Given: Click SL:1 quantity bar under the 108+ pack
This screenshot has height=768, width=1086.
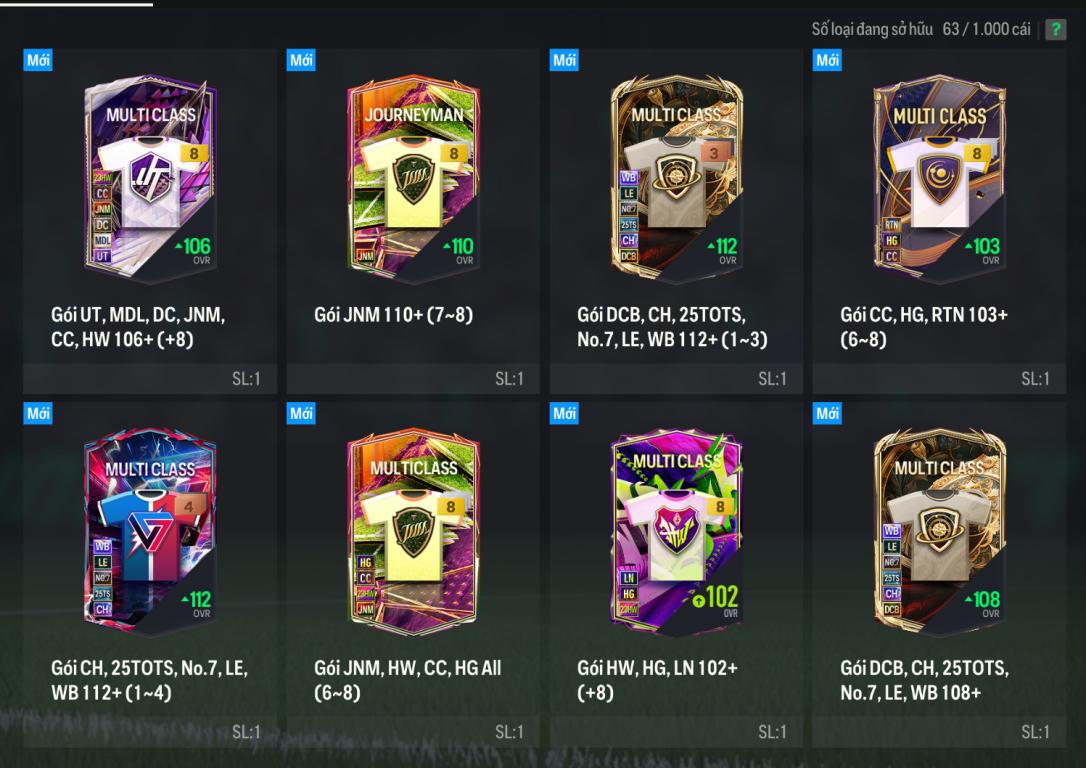Looking at the screenshot, I should 939,732.
